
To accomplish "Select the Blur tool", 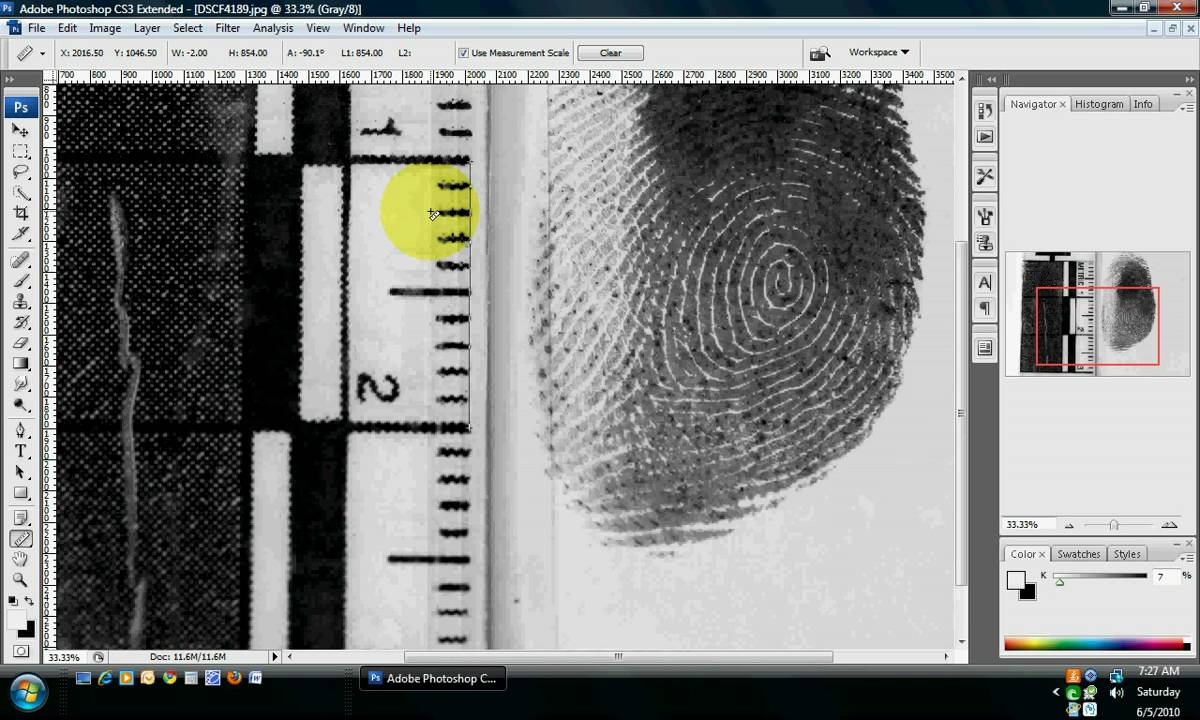I will coord(20,384).
